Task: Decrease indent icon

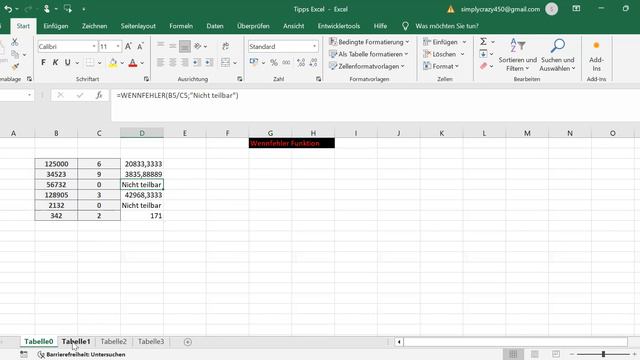Action: tap(197, 62)
